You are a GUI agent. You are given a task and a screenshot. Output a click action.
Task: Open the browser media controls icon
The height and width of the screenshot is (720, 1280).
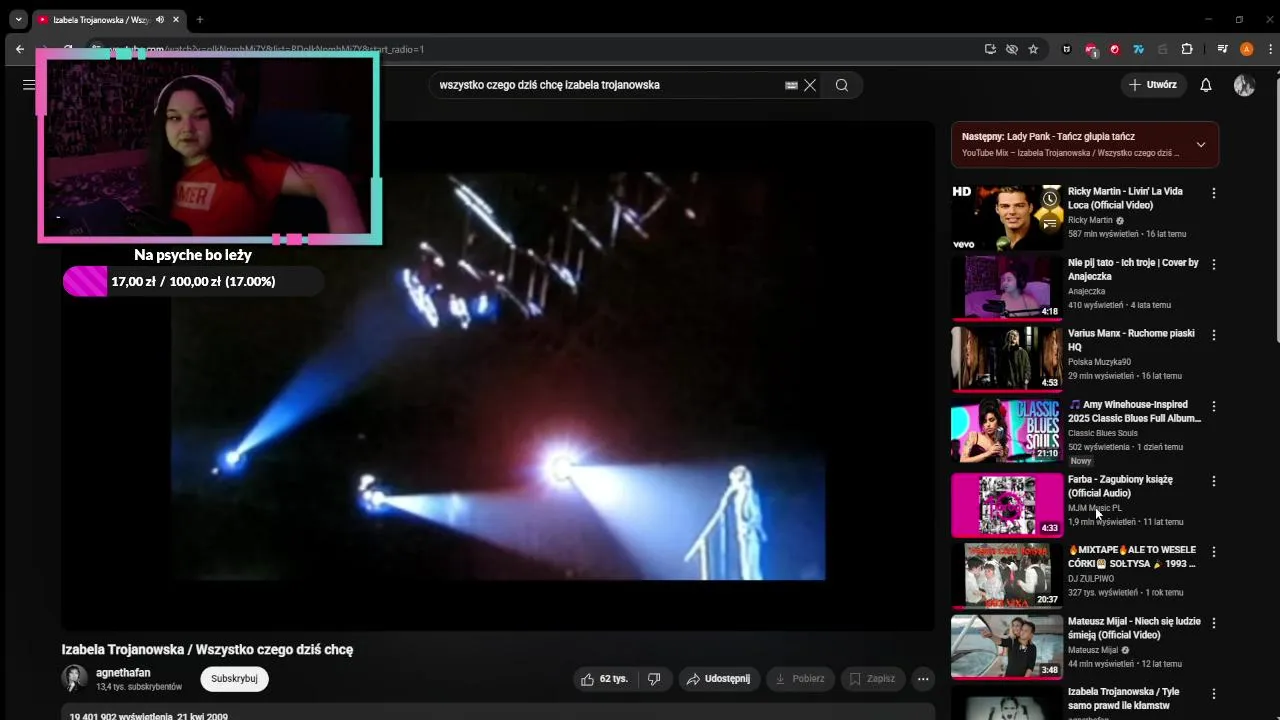pyautogui.click(x=1222, y=49)
